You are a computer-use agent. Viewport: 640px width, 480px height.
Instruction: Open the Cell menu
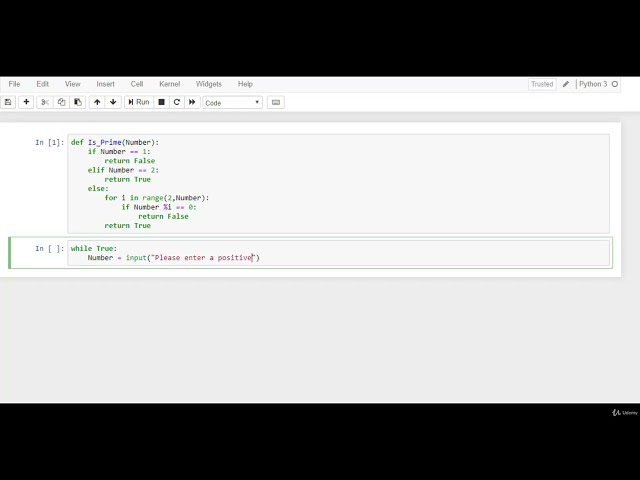pos(137,84)
